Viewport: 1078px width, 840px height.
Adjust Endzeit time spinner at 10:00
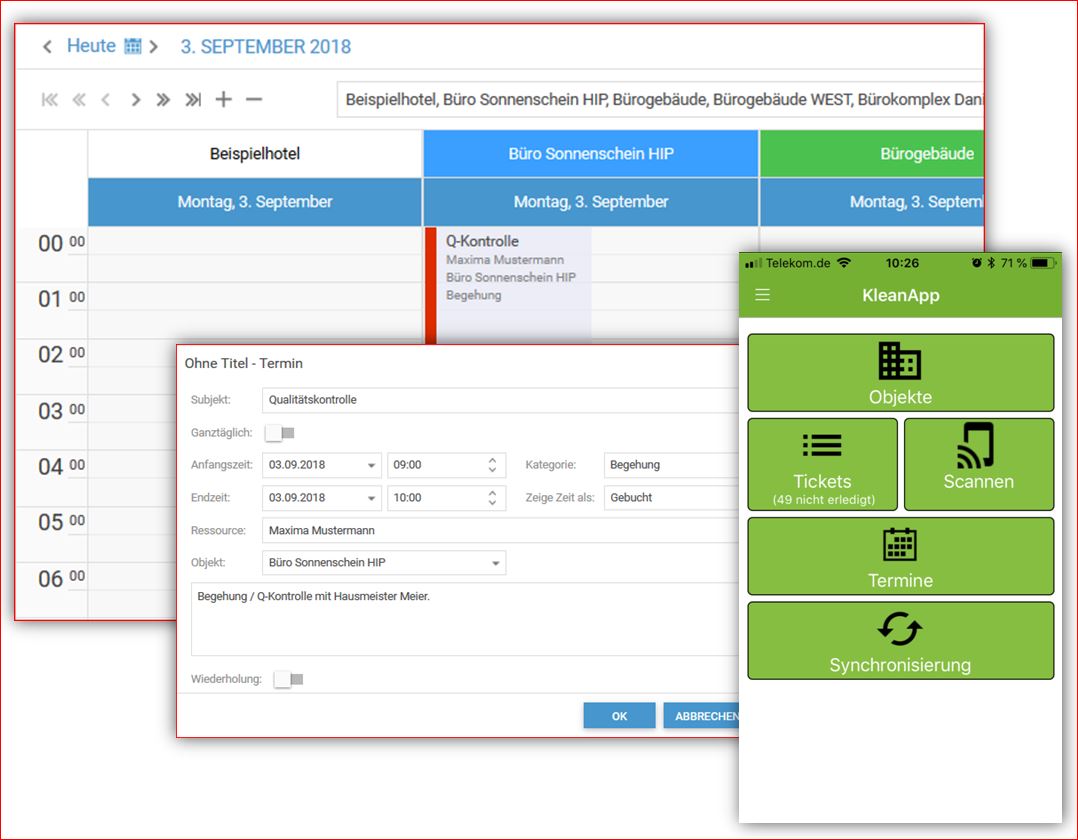tap(492, 498)
